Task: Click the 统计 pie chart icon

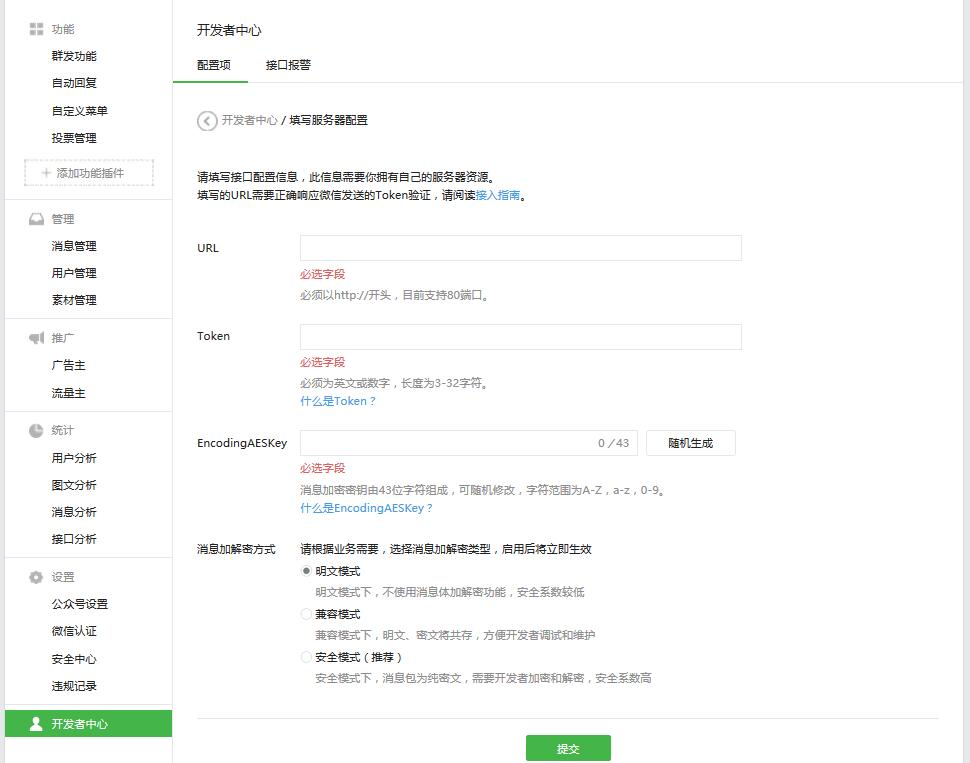Action: (x=36, y=431)
